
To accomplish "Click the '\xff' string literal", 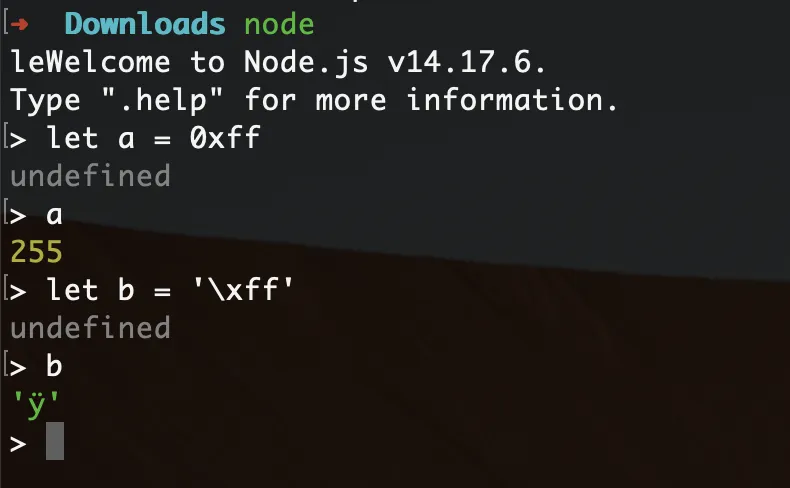I will pos(243,290).
